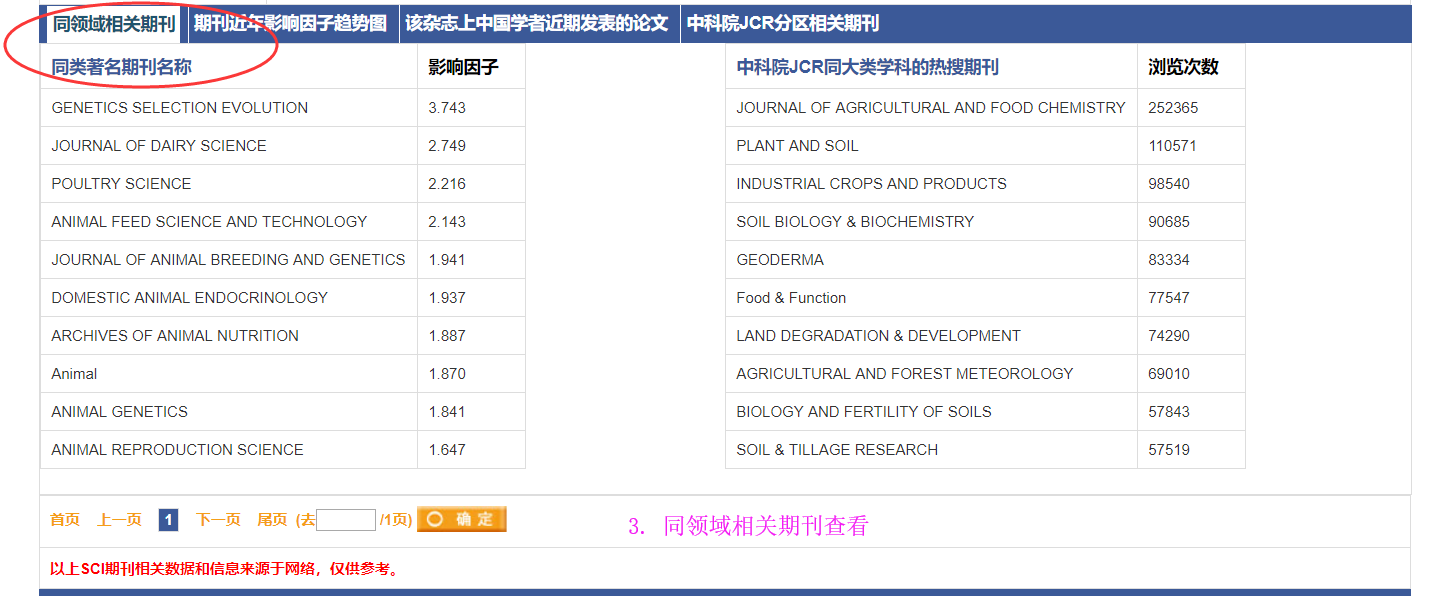Open BIOLOGY AND FERTILITY OF SOILS link
Image resolution: width=1448 pixels, height=596 pixels.
point(864,412)
